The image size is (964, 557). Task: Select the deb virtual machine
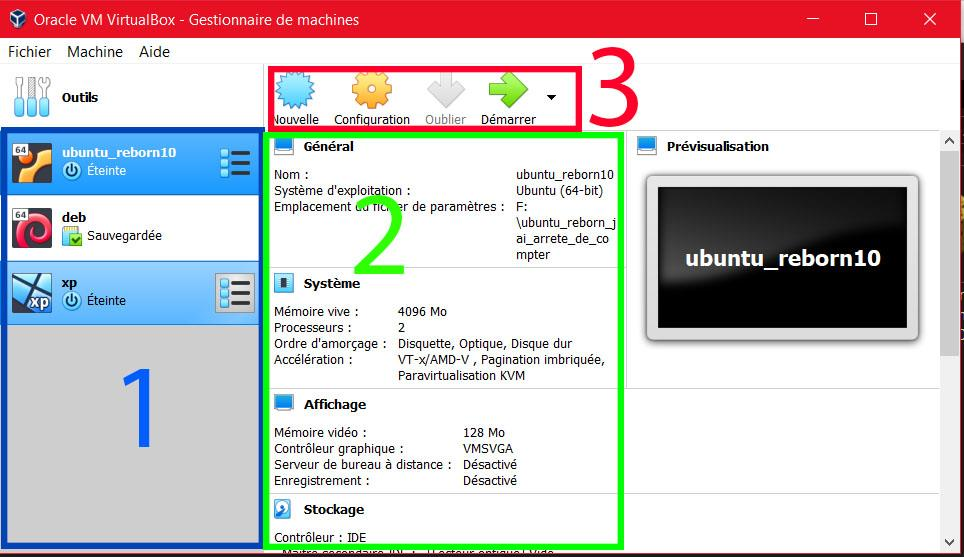[133, 227]
